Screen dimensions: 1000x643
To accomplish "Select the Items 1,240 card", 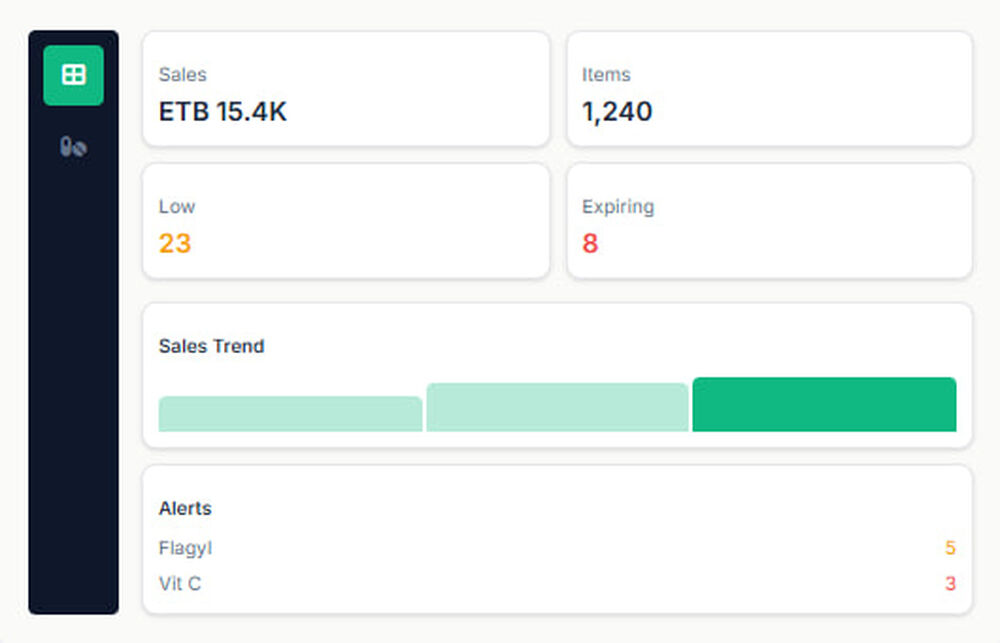I will [769, 89].
